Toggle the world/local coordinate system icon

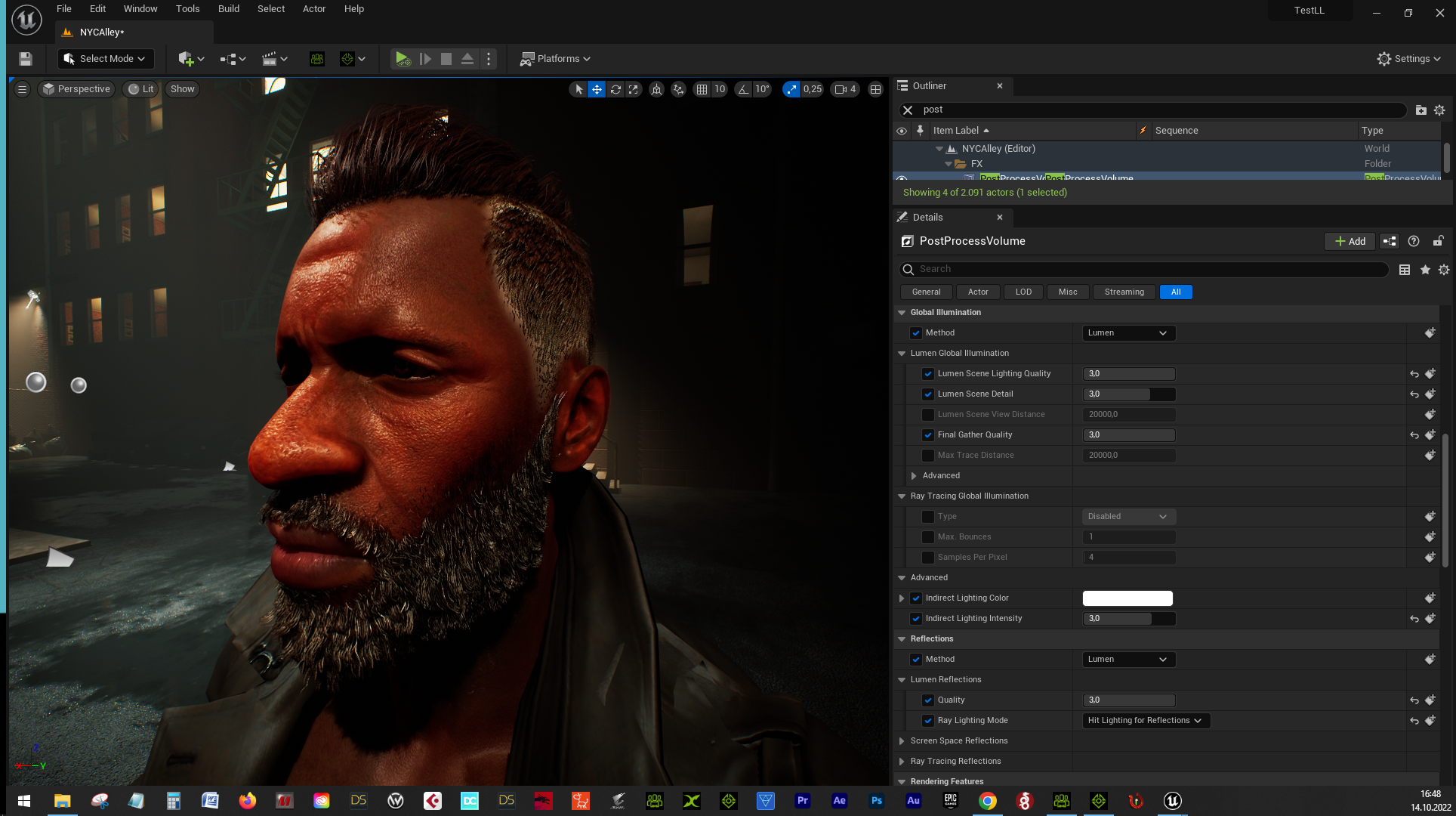657,89
